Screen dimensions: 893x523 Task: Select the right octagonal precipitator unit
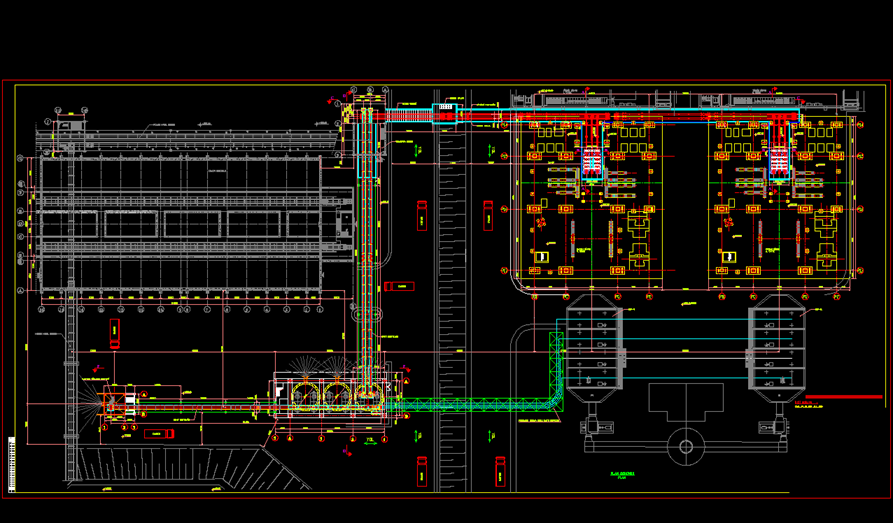point(778,349)
